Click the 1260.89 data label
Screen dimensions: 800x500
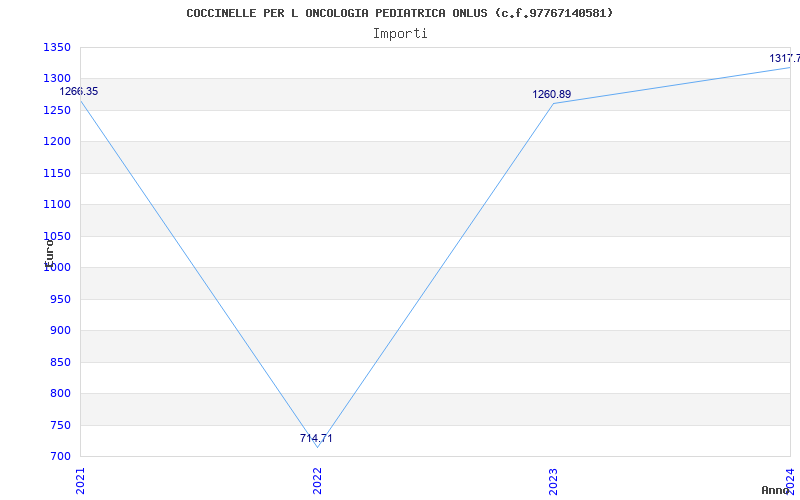click(552, 94)
